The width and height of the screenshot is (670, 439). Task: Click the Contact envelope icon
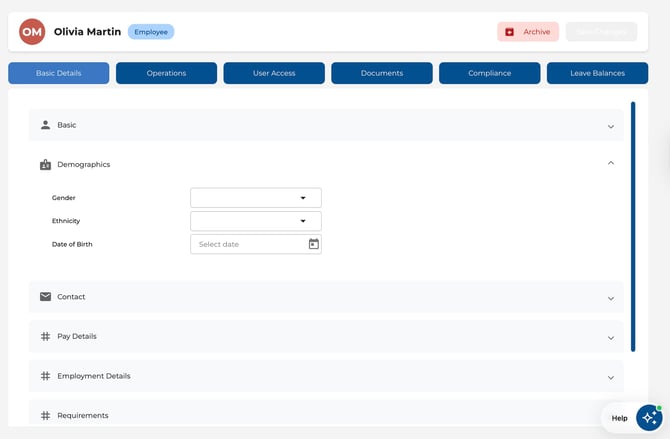pyautogui.click(x=45, y=297)
